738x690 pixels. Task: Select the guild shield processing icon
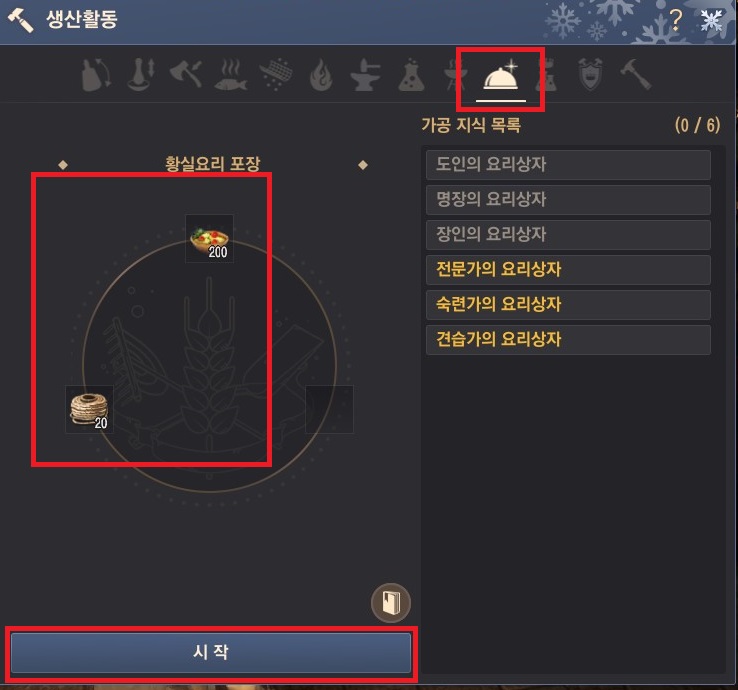[591, 74]
